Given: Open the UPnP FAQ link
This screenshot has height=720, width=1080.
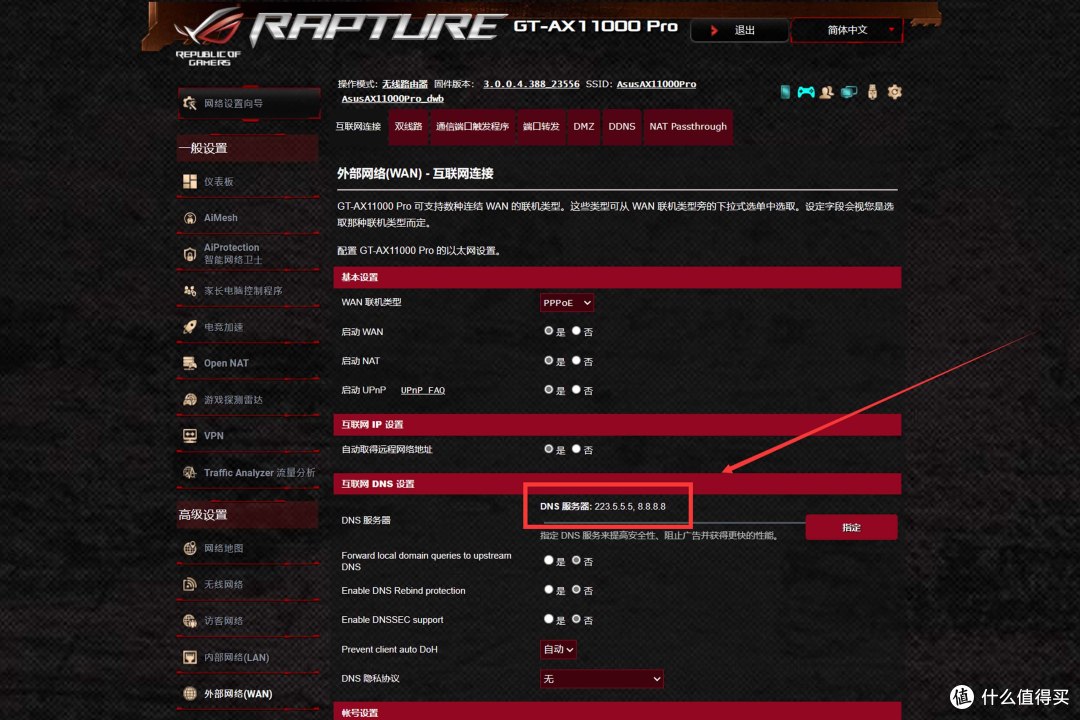Looking at the screenshot, I should point(423,391).
